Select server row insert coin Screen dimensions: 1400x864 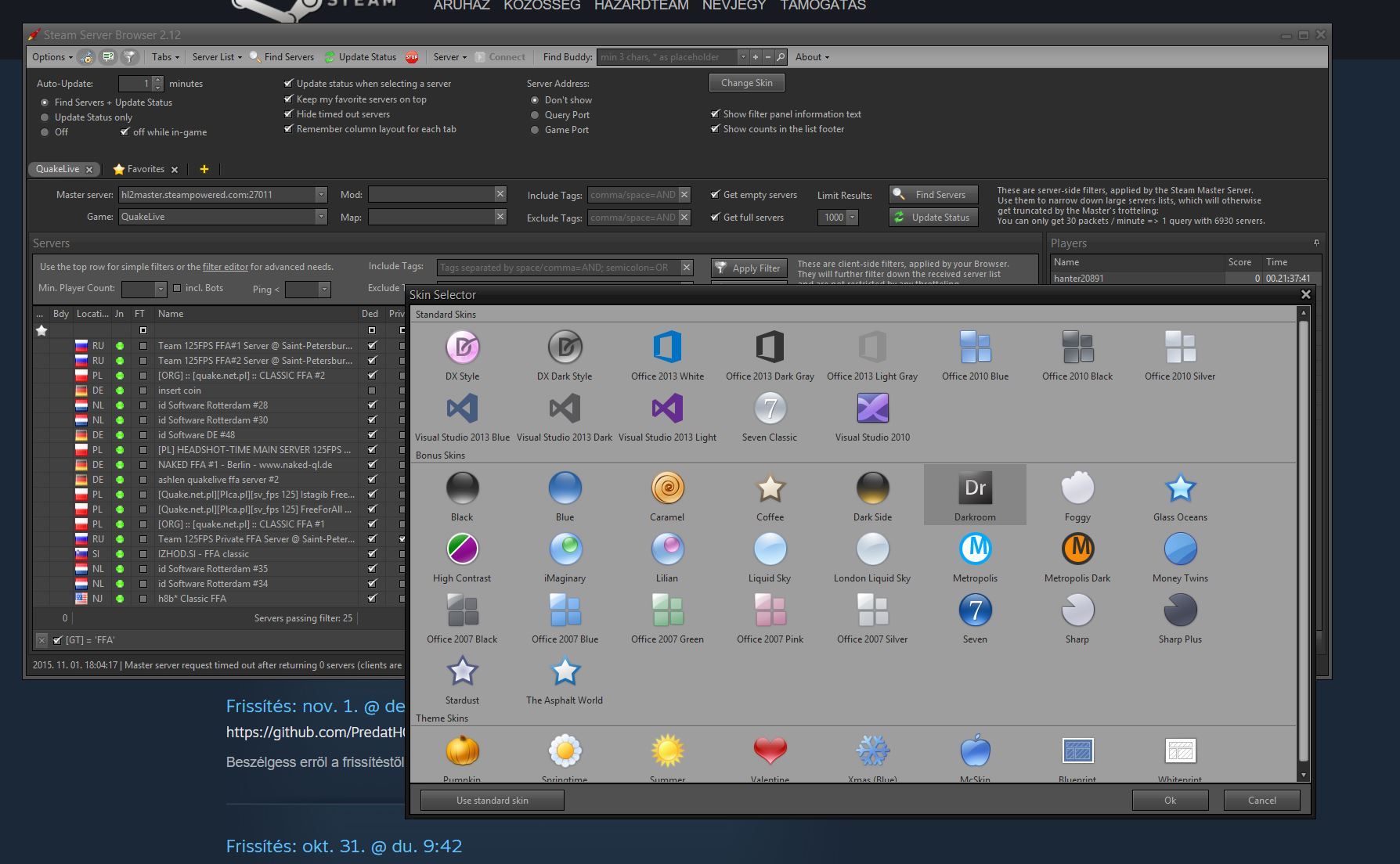coord(219,391)
